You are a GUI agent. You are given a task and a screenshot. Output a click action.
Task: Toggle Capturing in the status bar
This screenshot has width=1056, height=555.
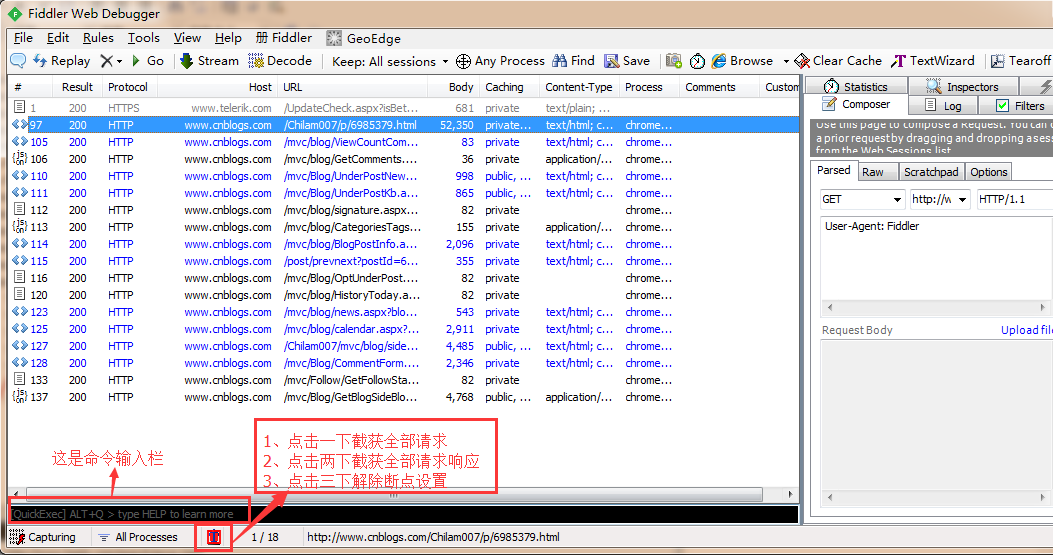click(x=42, y=537)
